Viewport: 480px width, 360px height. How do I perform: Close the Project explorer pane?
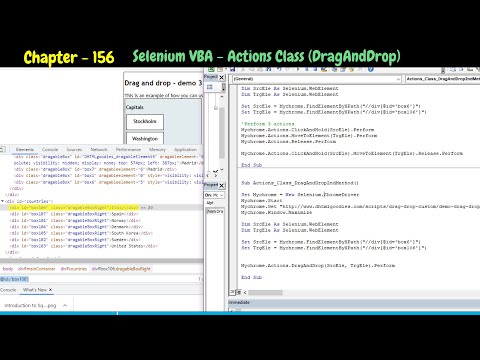click(x=221, y=78)
